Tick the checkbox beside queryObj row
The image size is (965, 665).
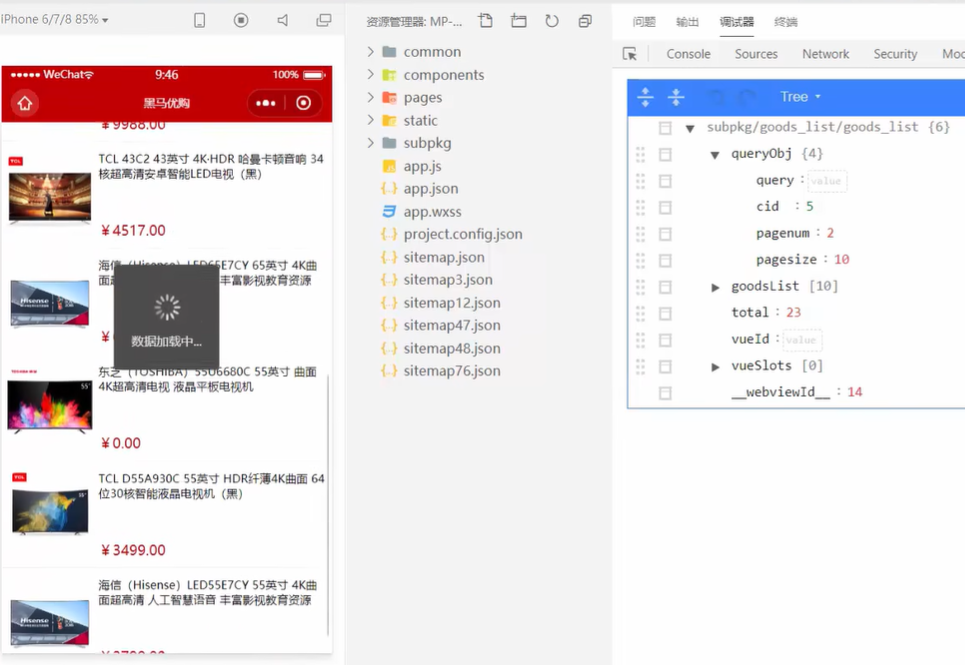click(x=665, y=154)
